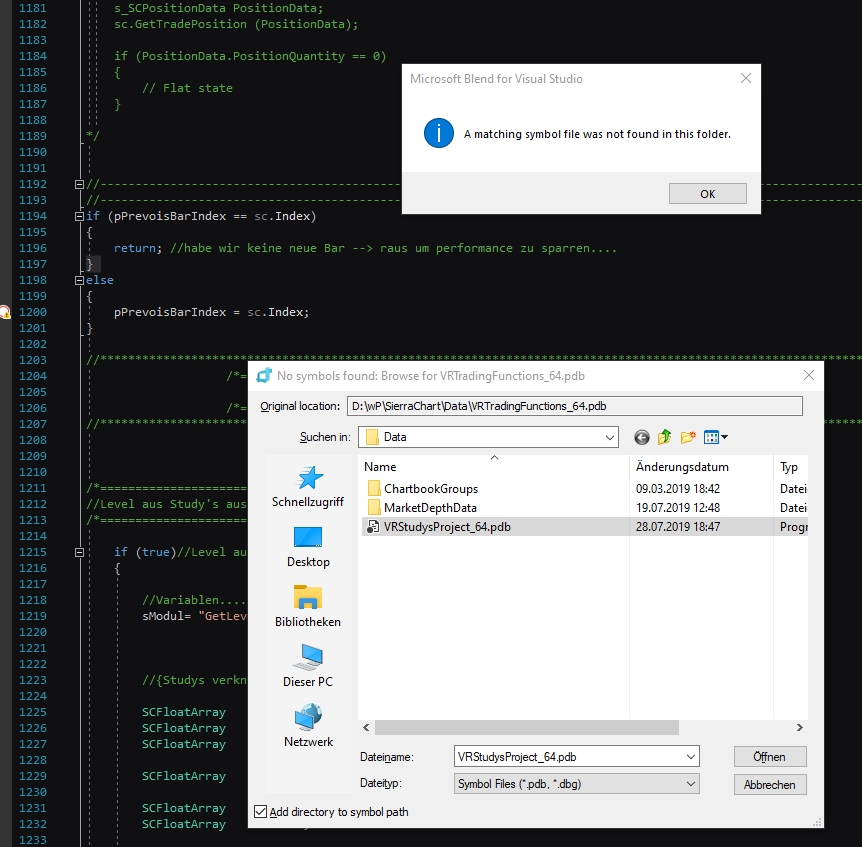Create a new folder

click(688, 437)
